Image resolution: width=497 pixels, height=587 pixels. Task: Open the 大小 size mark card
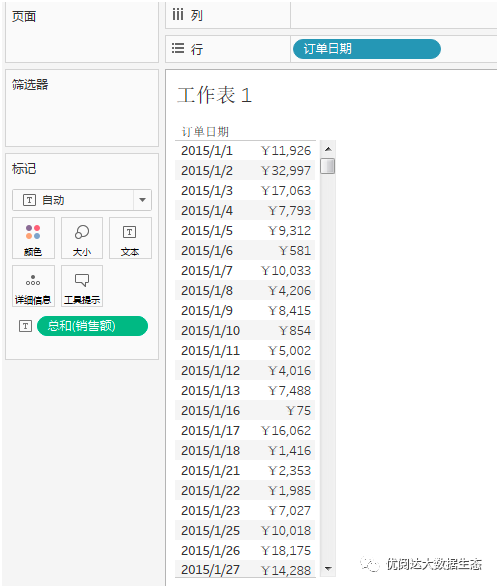coord(82,238)
